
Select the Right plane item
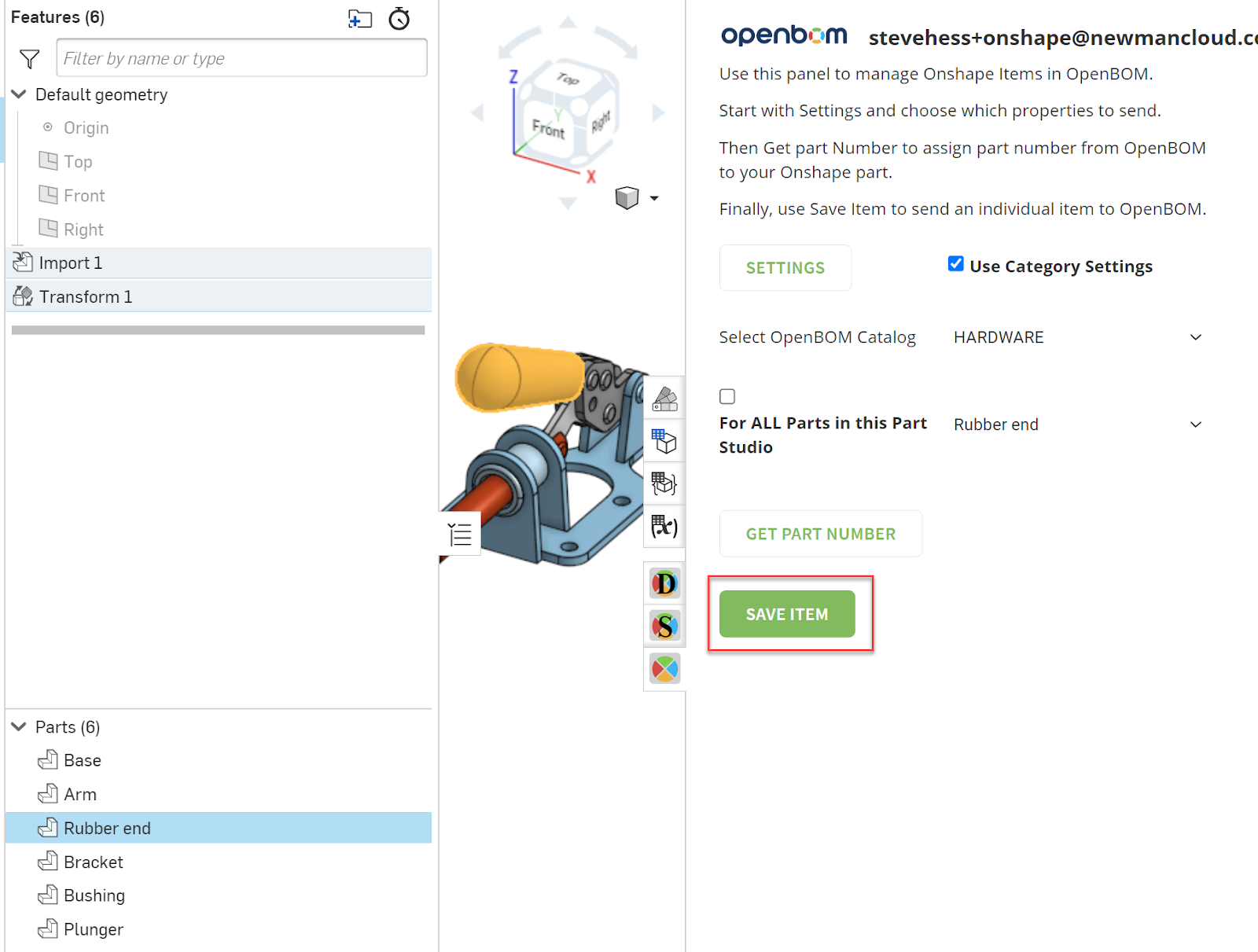(x=83, y=230)
